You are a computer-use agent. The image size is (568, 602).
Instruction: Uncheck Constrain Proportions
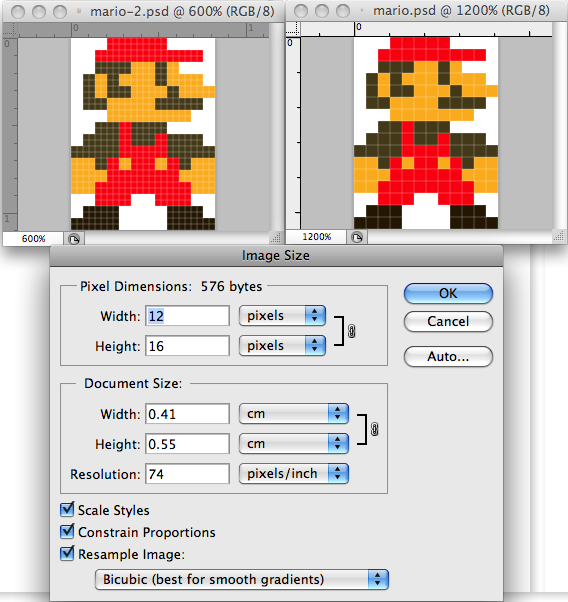67,531
